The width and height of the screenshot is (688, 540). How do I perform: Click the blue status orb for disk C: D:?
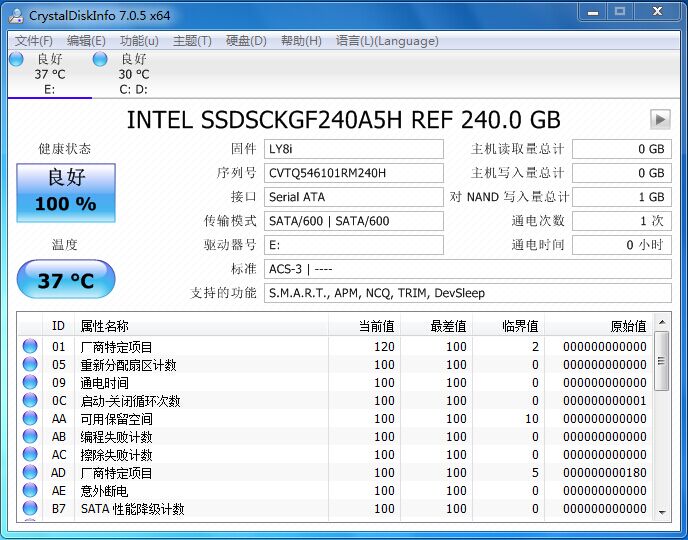pyautogui.click(x=100, y=59)
